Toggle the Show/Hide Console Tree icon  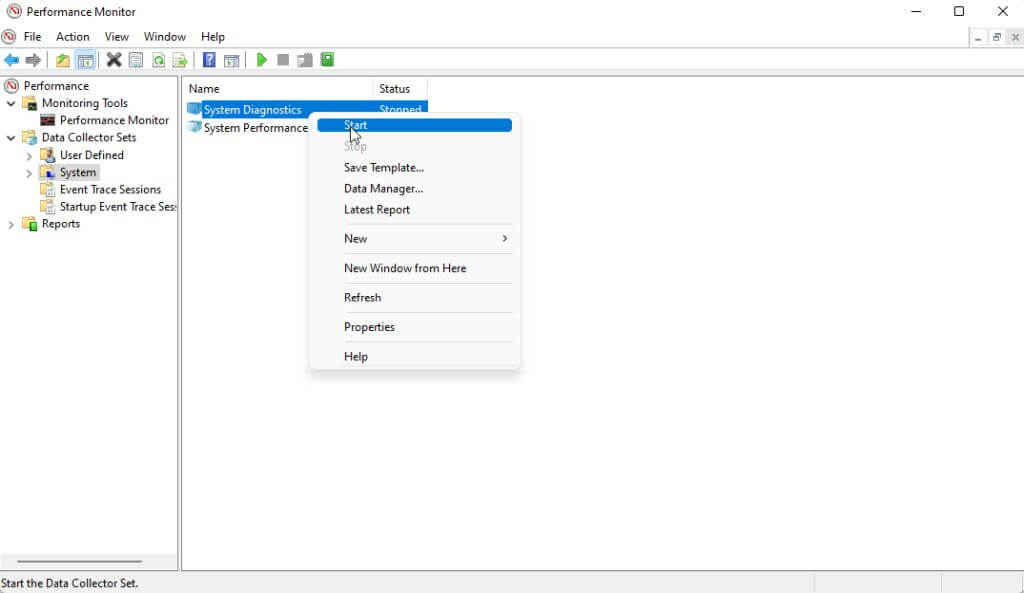point(85,60)
